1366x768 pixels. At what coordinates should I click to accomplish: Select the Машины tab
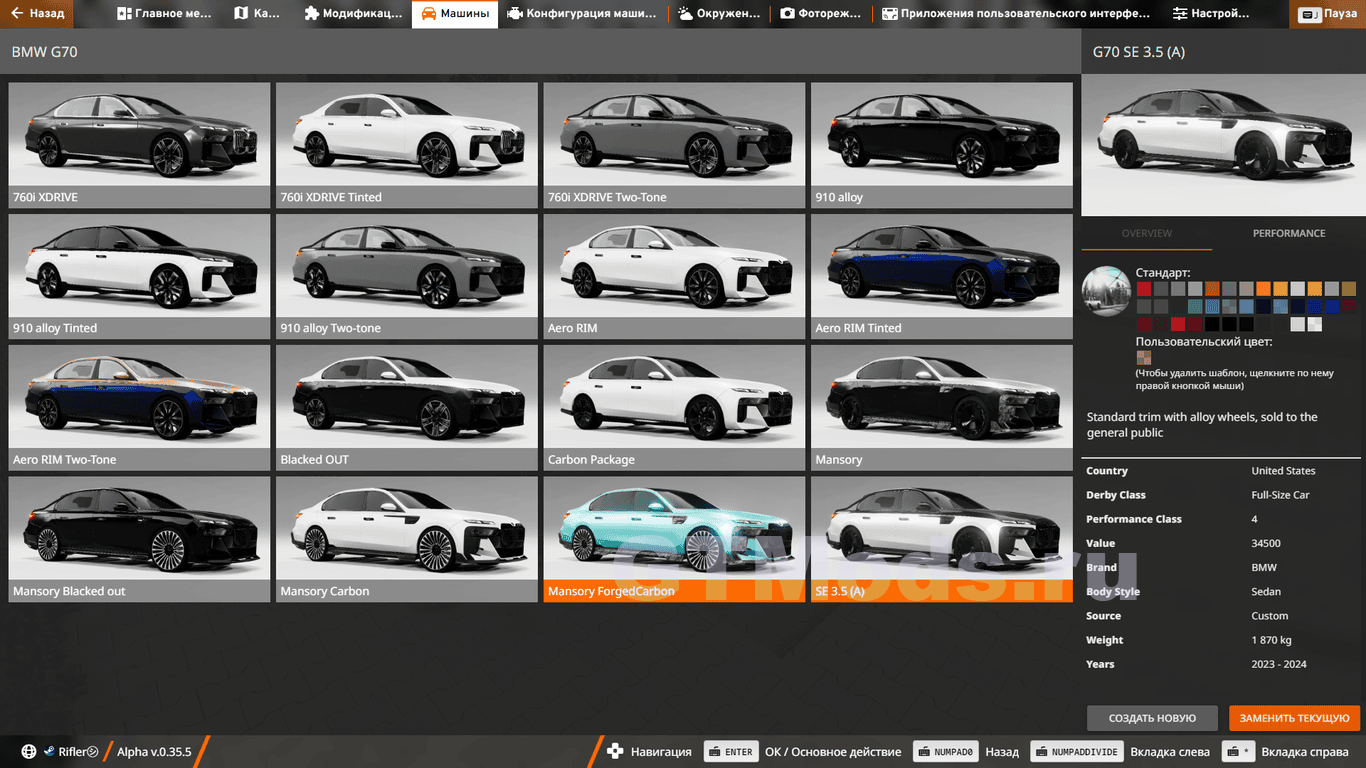pyautogui.click(x=455, y=14)
